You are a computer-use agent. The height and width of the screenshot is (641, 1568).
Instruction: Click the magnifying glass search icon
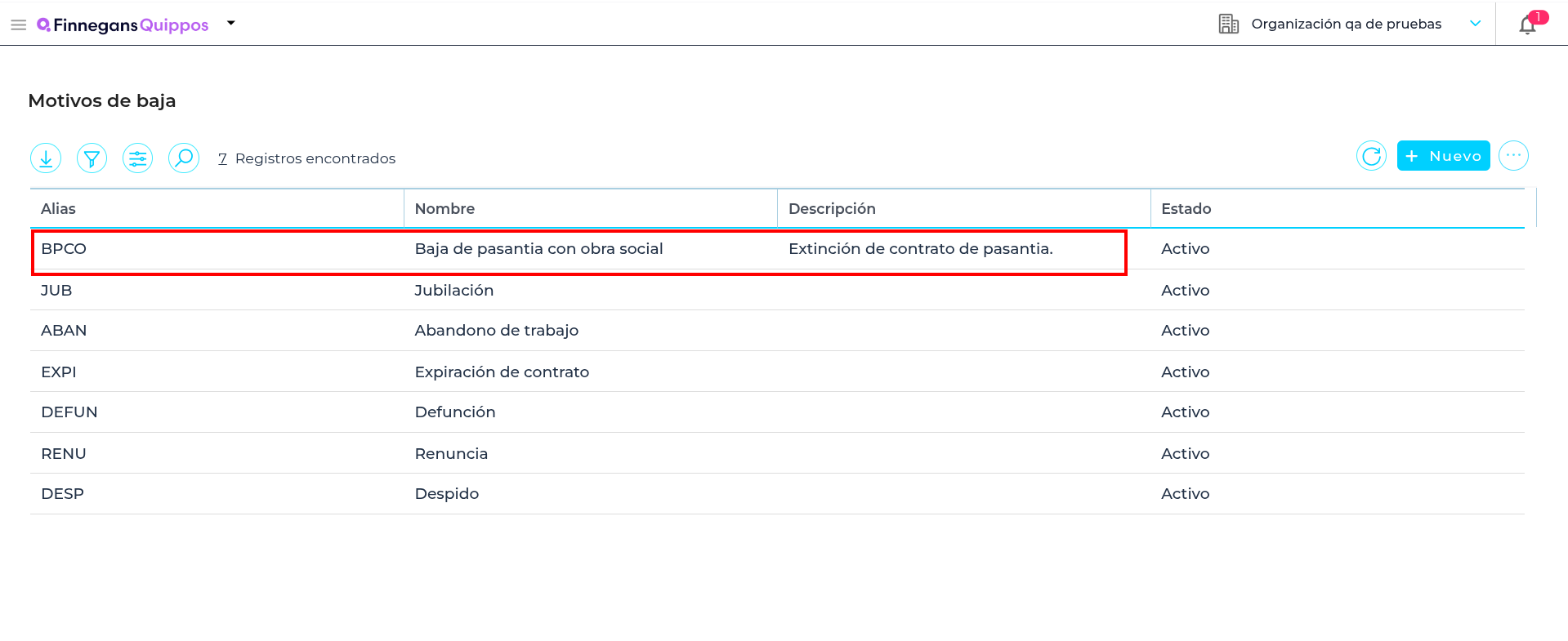click(x=184, y=158)
